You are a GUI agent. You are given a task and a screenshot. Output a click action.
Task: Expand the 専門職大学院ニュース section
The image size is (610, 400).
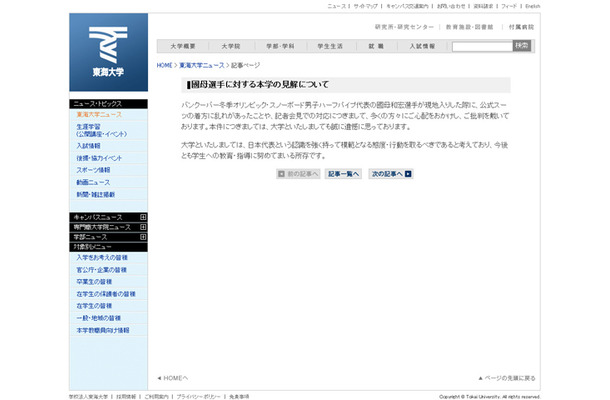(143, 227)
